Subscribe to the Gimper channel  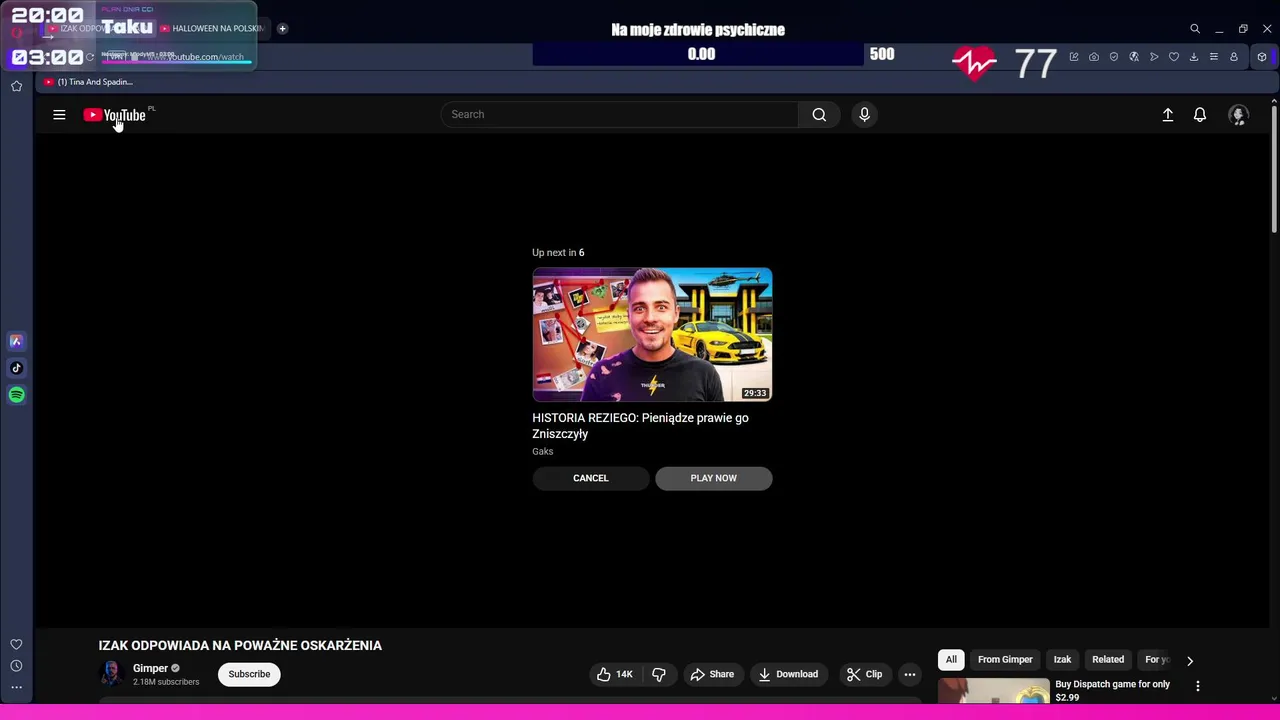click(249, 674)
